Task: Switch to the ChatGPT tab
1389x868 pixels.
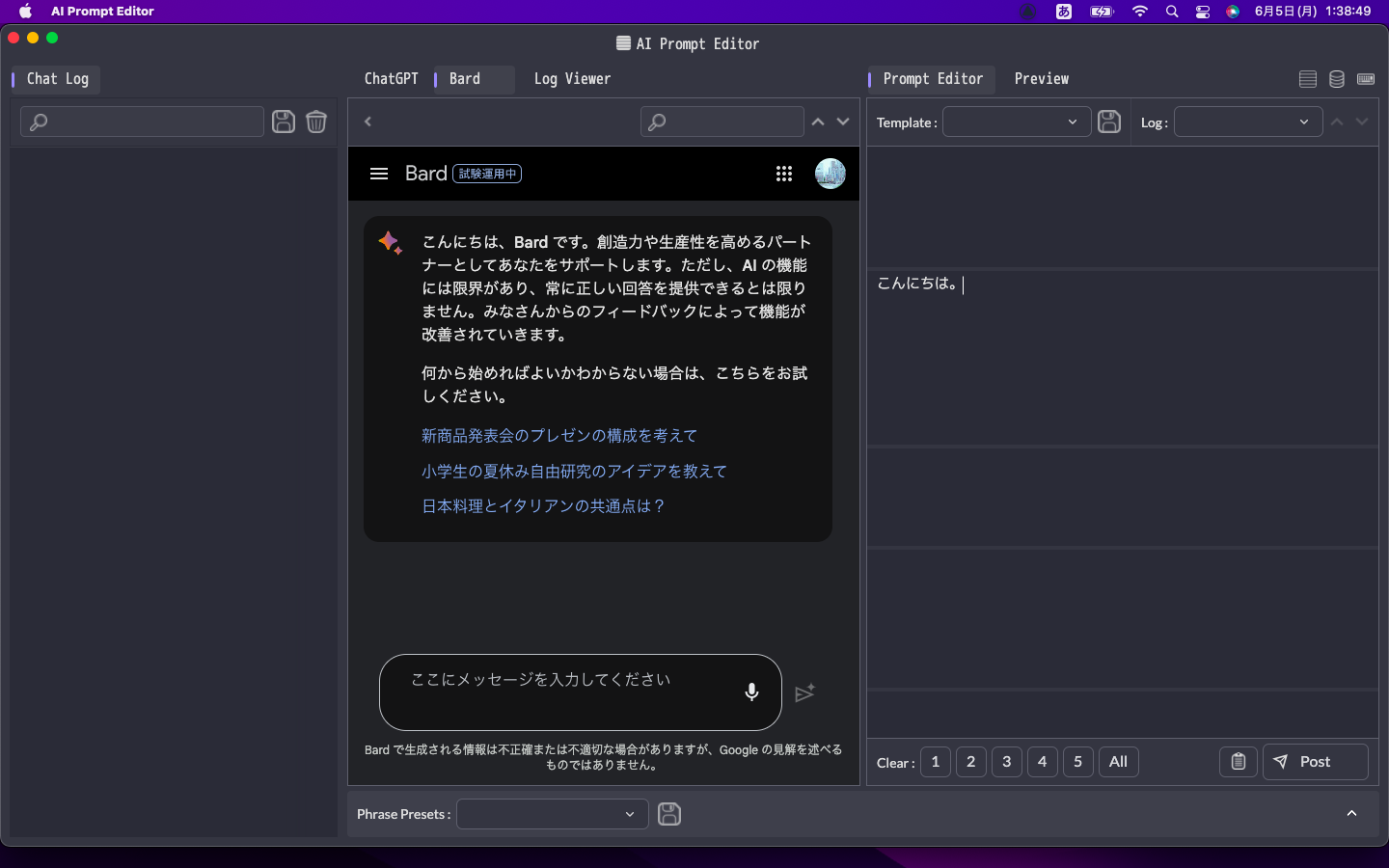Action: click(x=392, y=79)
